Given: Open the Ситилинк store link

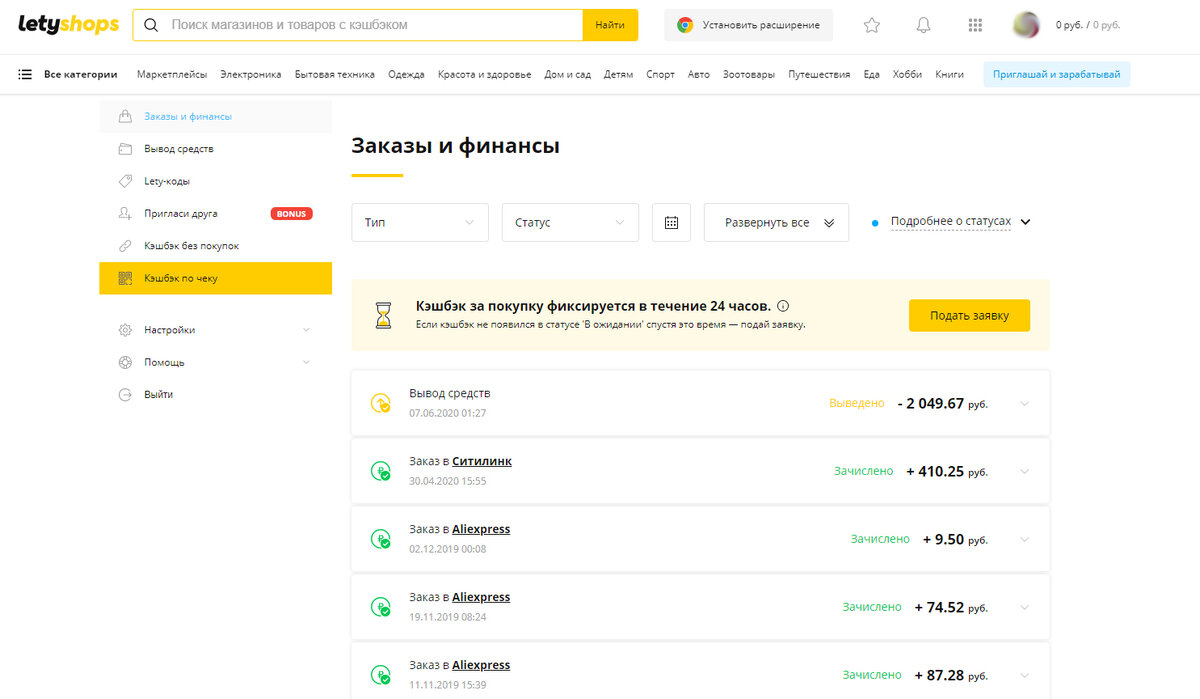Looking at the screenshot, I should 482,461.
